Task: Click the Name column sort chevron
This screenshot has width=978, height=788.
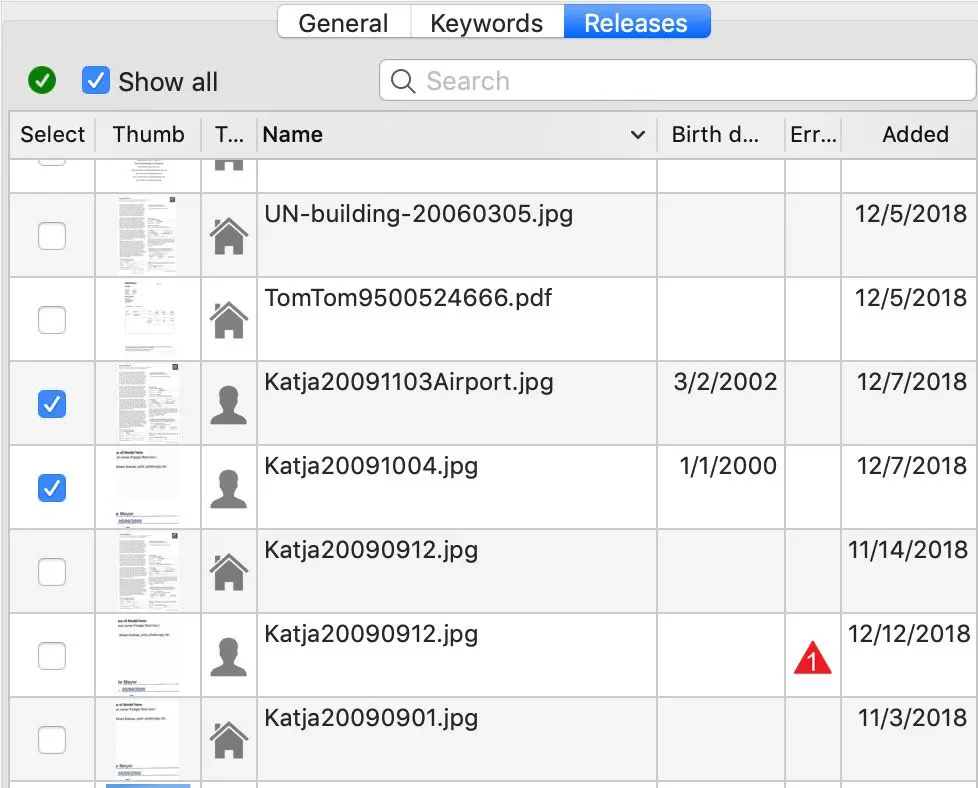Action: tap(637, 135)
